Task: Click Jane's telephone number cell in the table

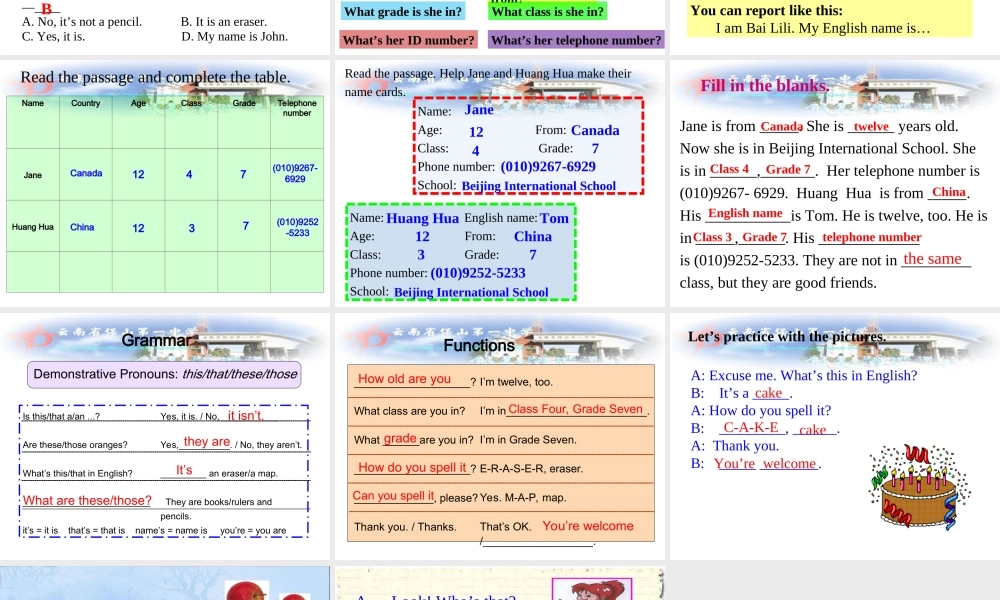Action: pos(297,174)
